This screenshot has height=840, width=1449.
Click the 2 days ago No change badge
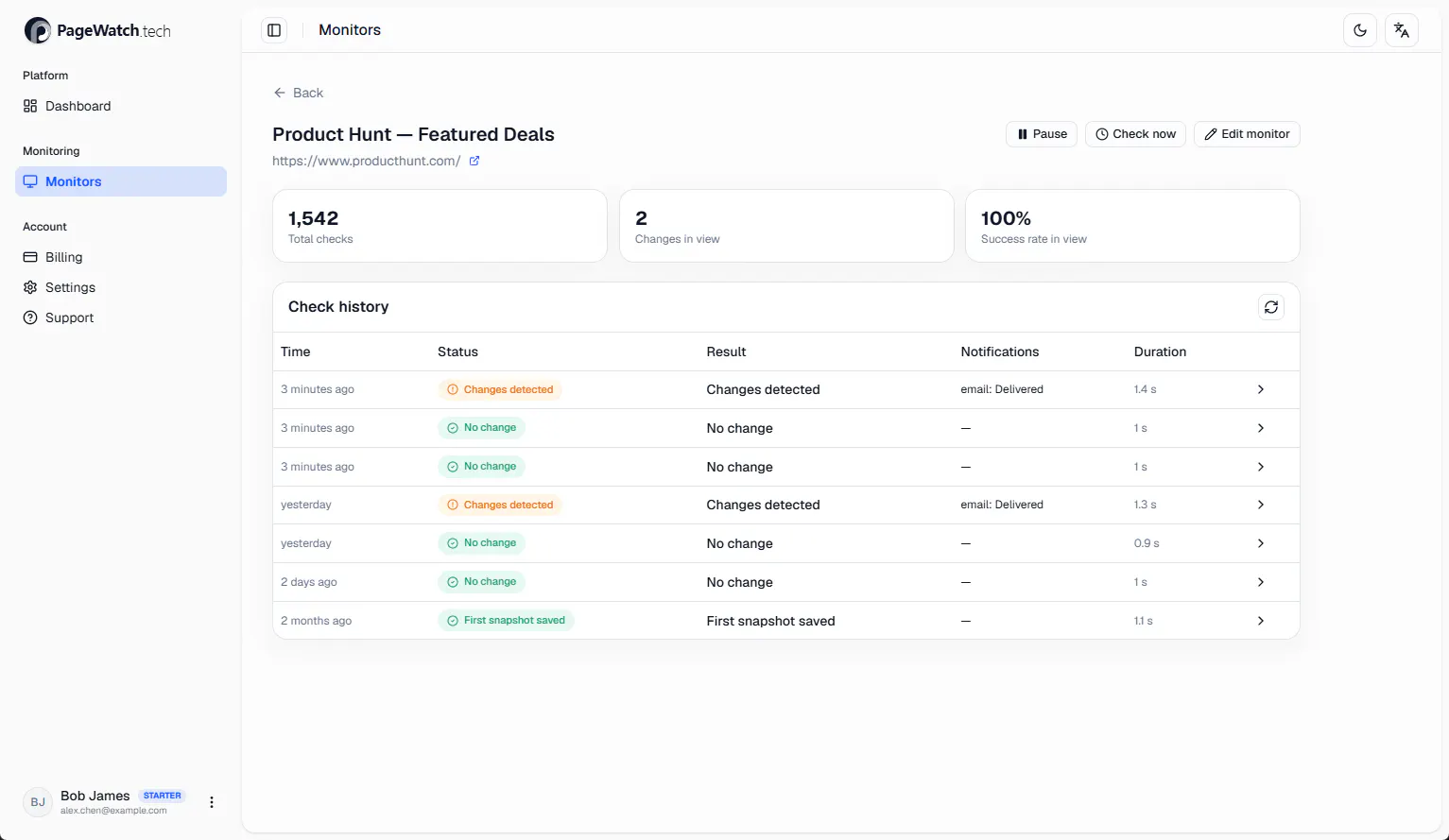point(481,582)
